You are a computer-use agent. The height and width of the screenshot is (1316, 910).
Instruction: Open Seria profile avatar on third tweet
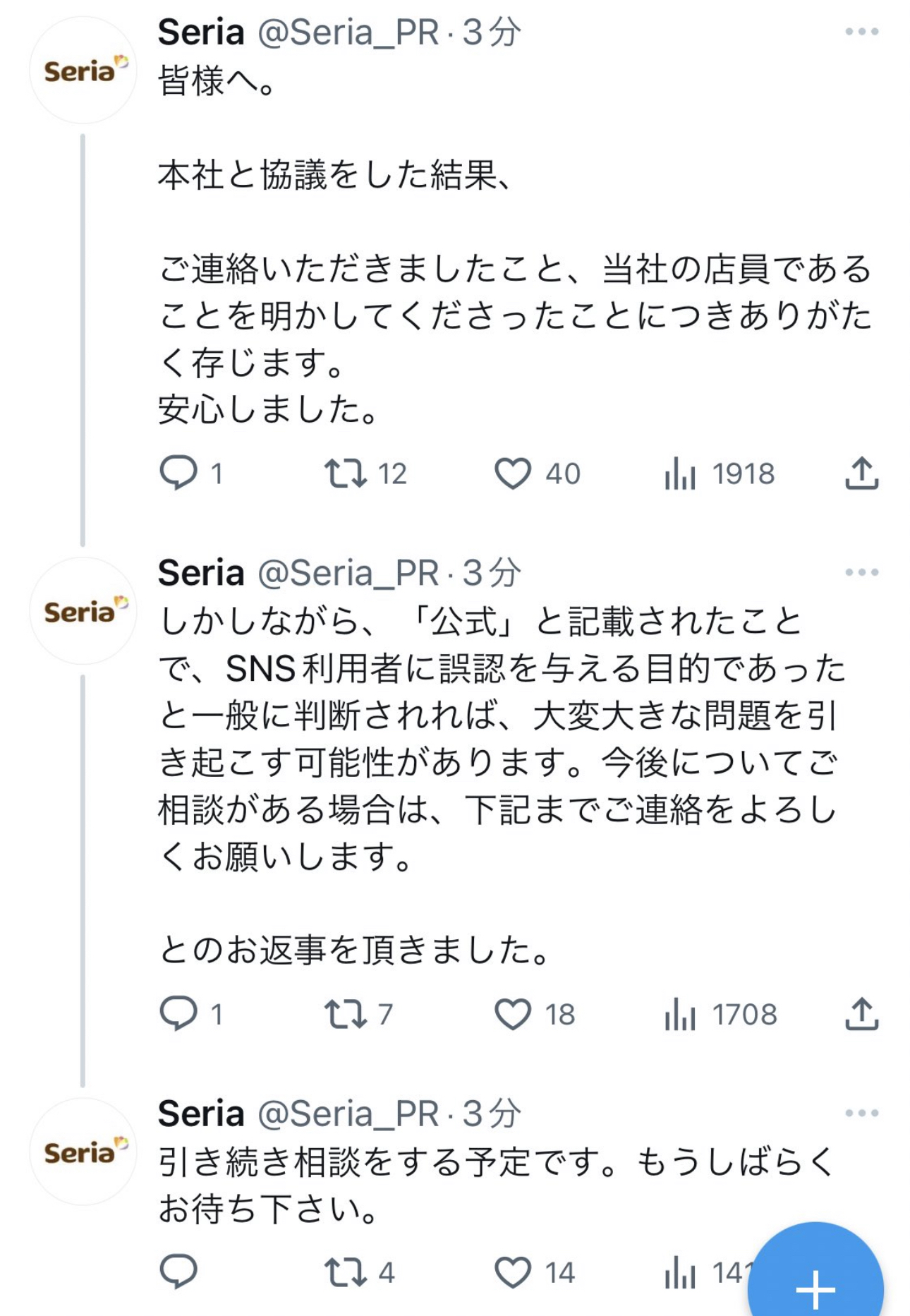tap(83, 1152)
